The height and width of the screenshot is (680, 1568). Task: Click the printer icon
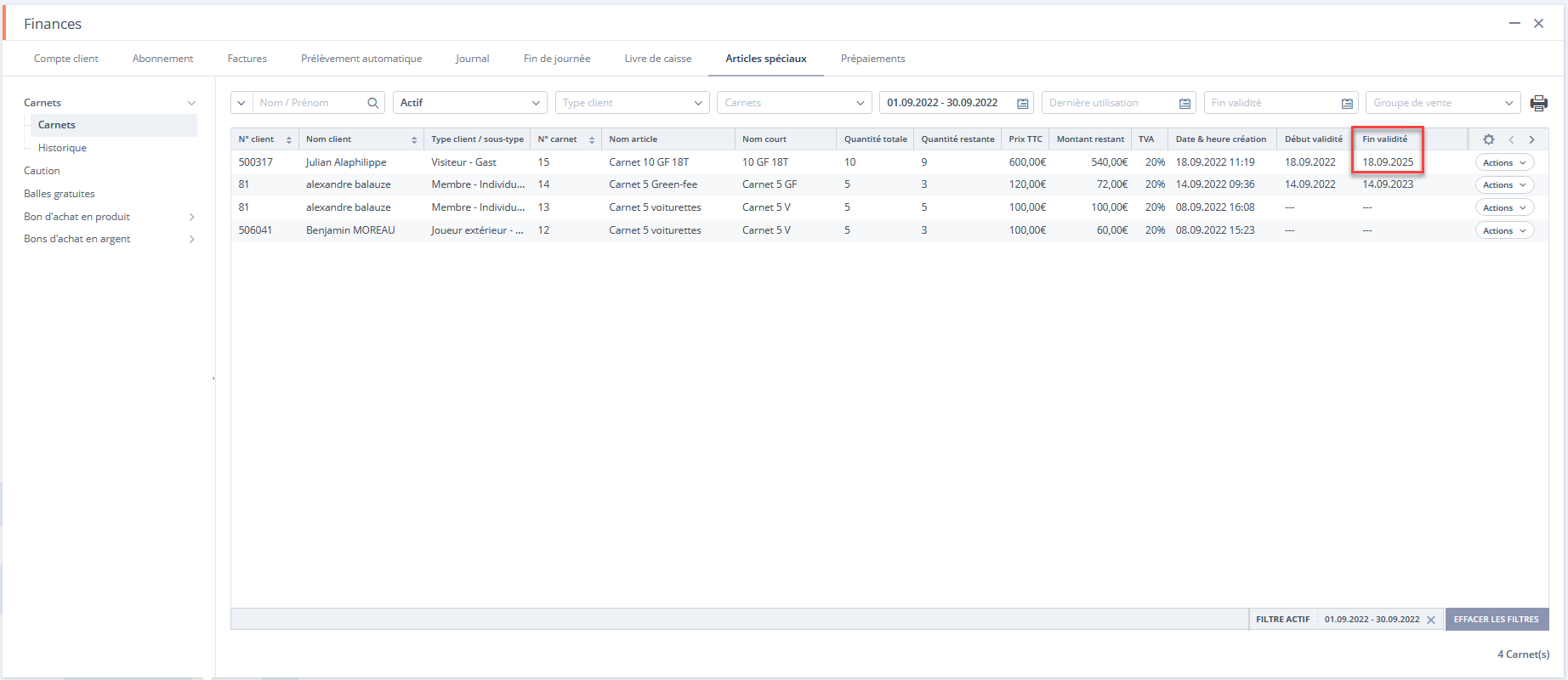click(1538, 103)
